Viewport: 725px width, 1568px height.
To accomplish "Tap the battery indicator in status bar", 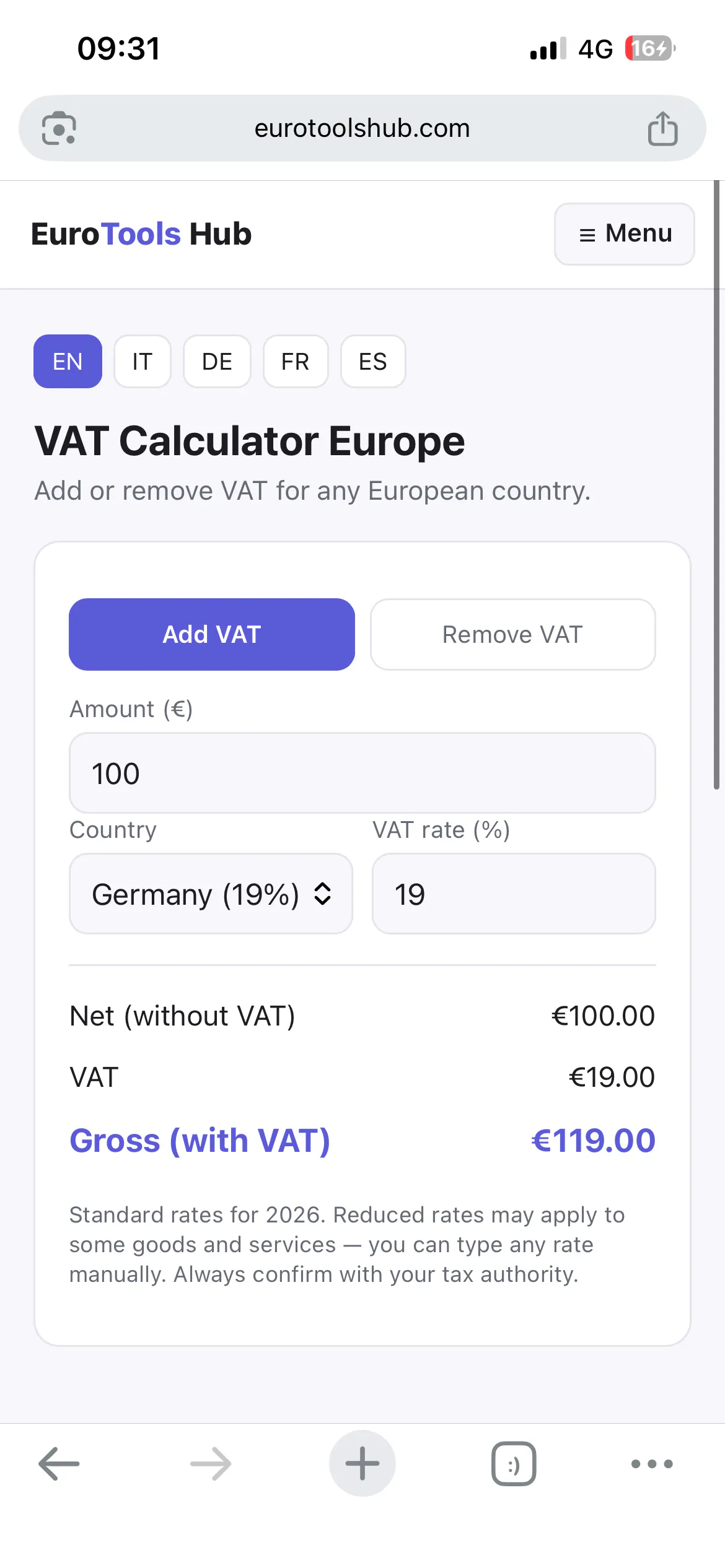I will (649, 48).
